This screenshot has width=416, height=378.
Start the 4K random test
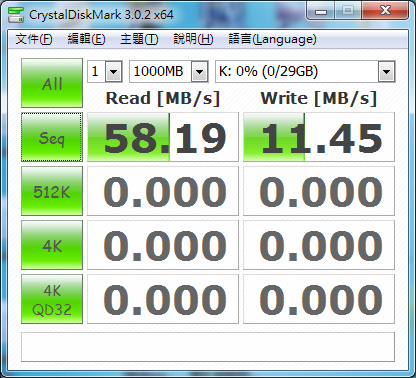click(x=52, y=245)
